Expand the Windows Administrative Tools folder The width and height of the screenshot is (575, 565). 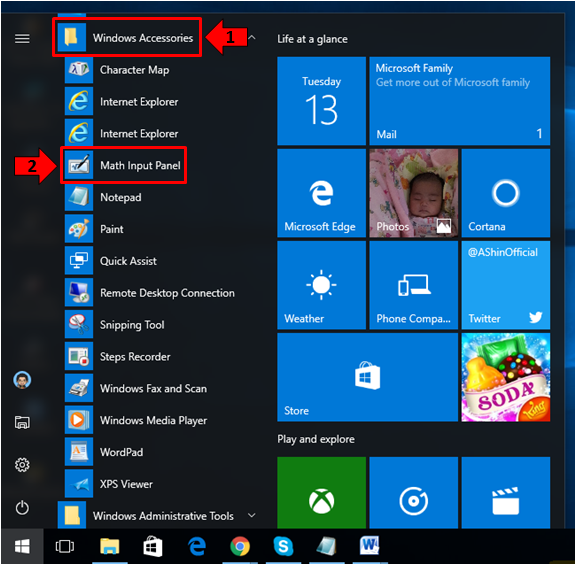[x=252, y=515]
